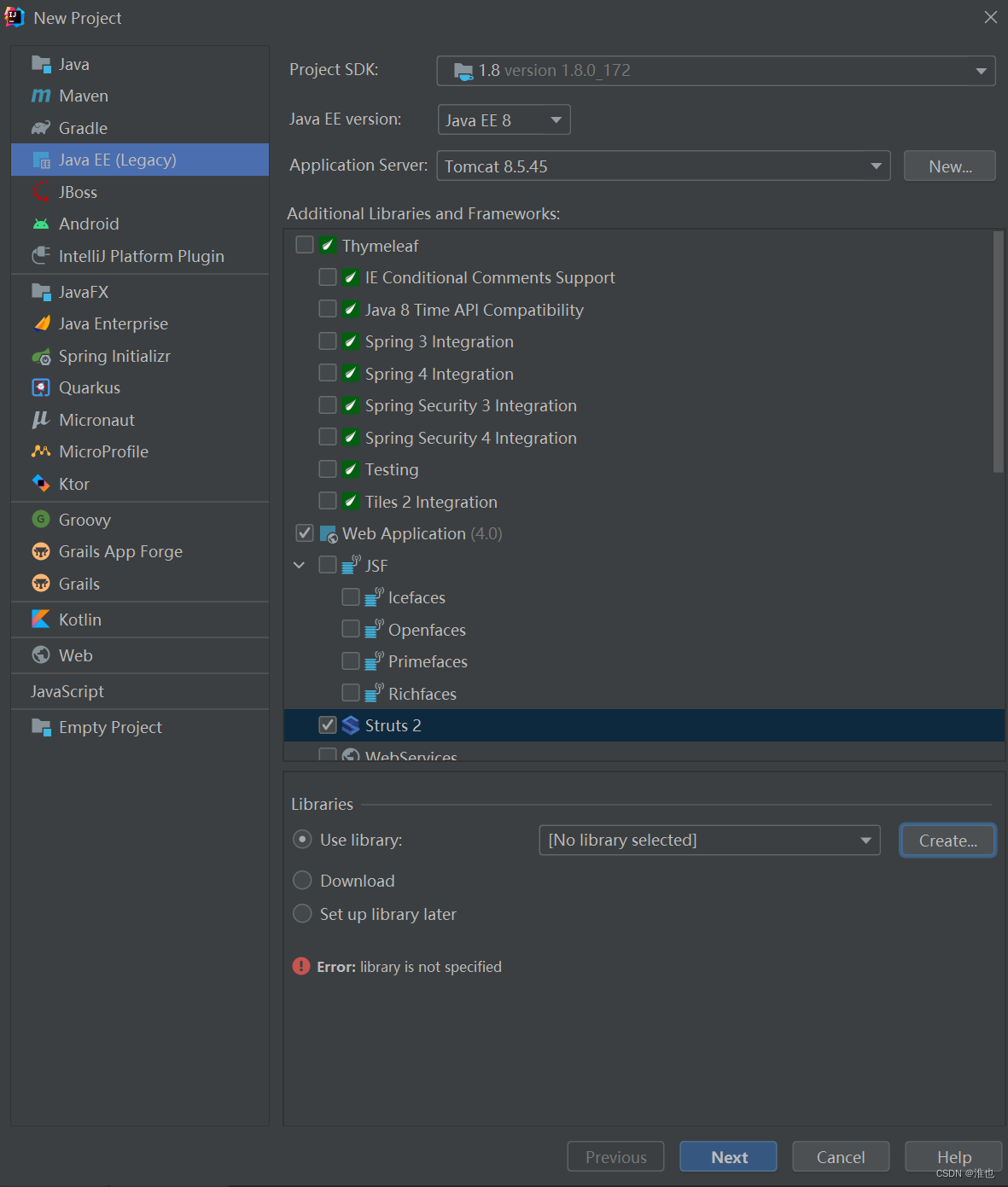Click the Create... library button

point(948,841)
